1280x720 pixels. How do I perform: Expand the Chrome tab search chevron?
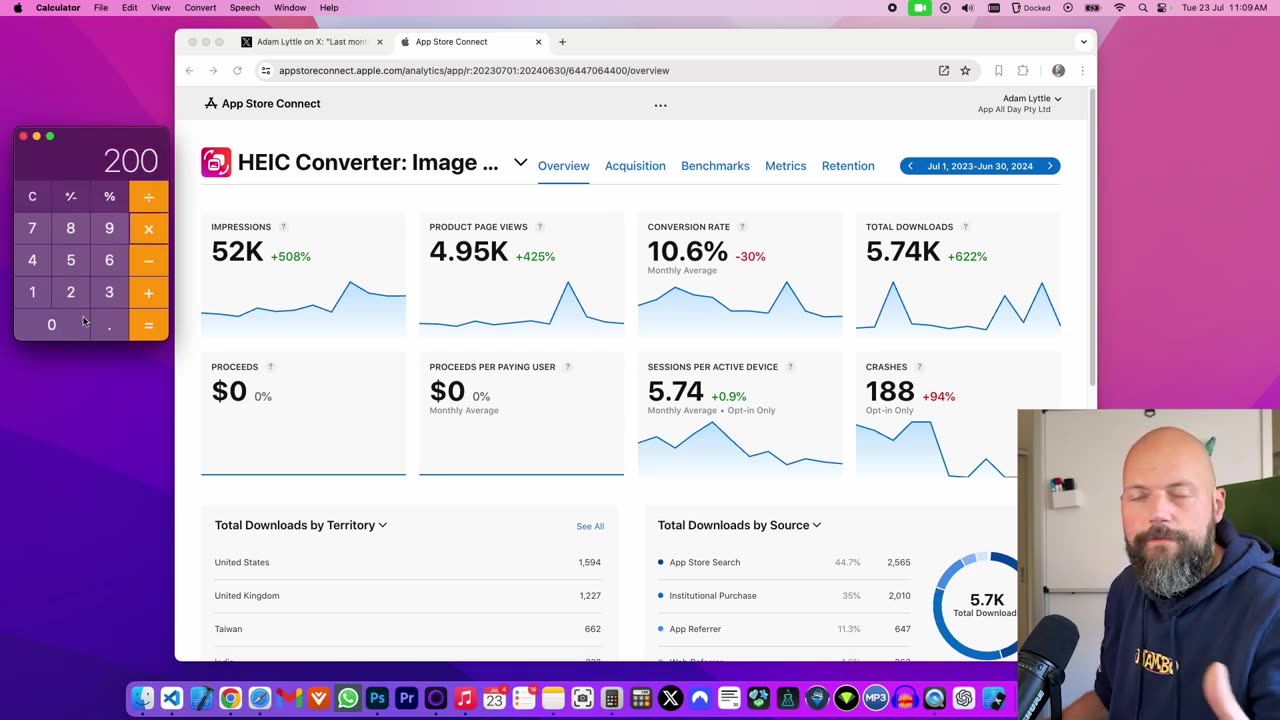[1083, 42]
